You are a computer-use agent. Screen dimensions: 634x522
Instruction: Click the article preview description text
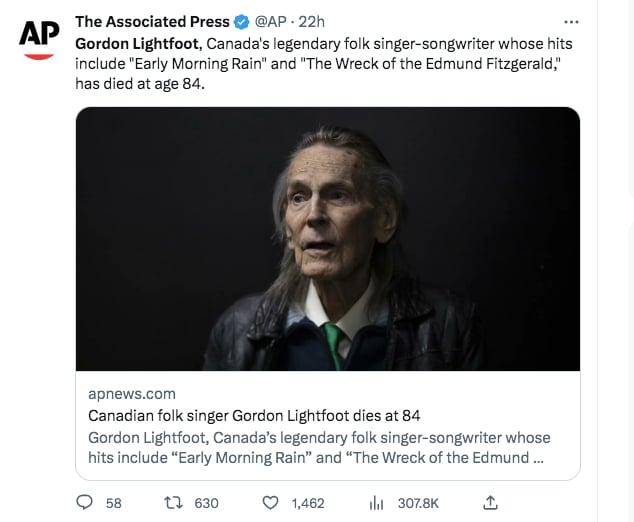[319, 448]
